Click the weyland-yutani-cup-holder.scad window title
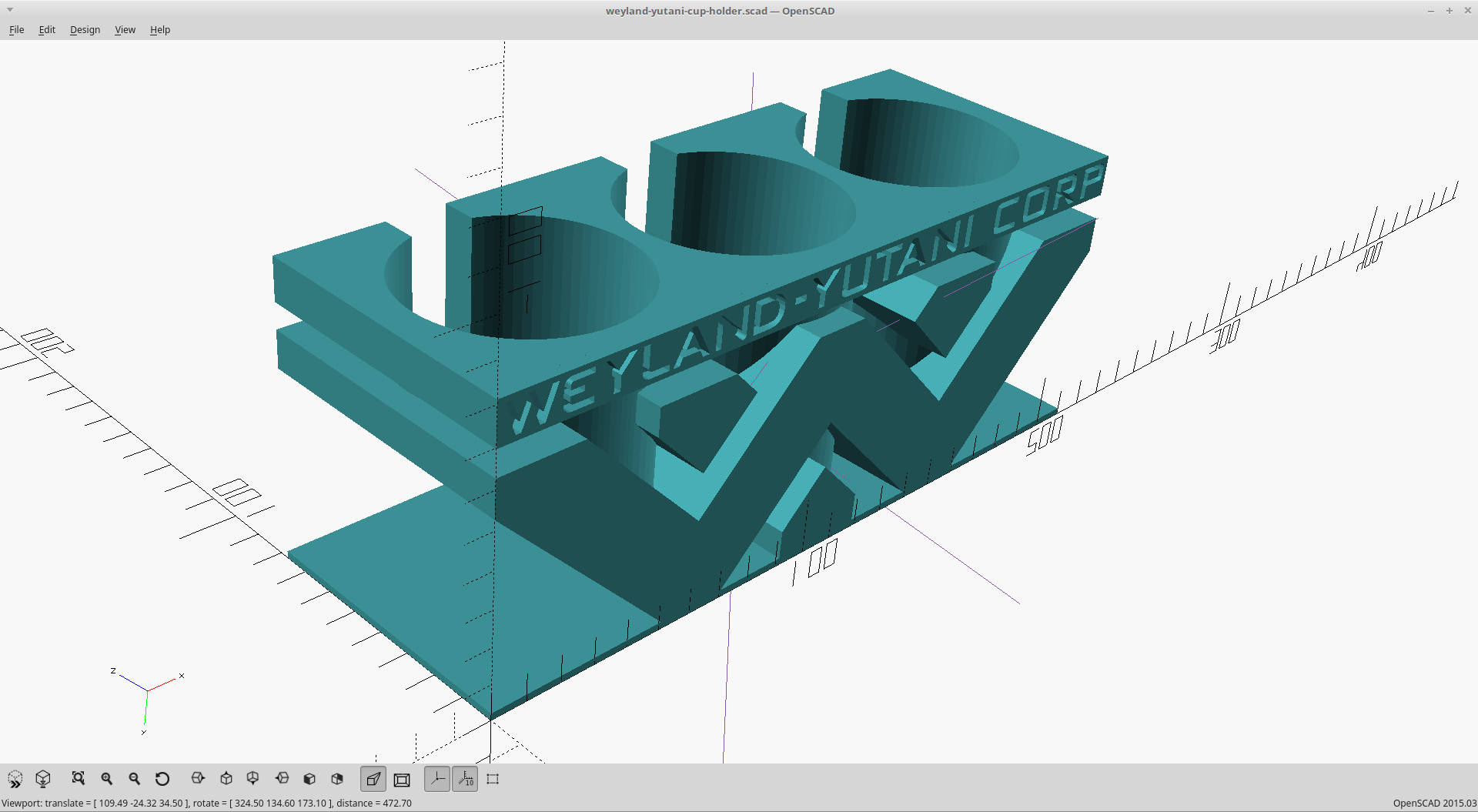Image resolution: width=1478 pixels, height=812 pixels. pyautogui.click(x=720, y=11)
